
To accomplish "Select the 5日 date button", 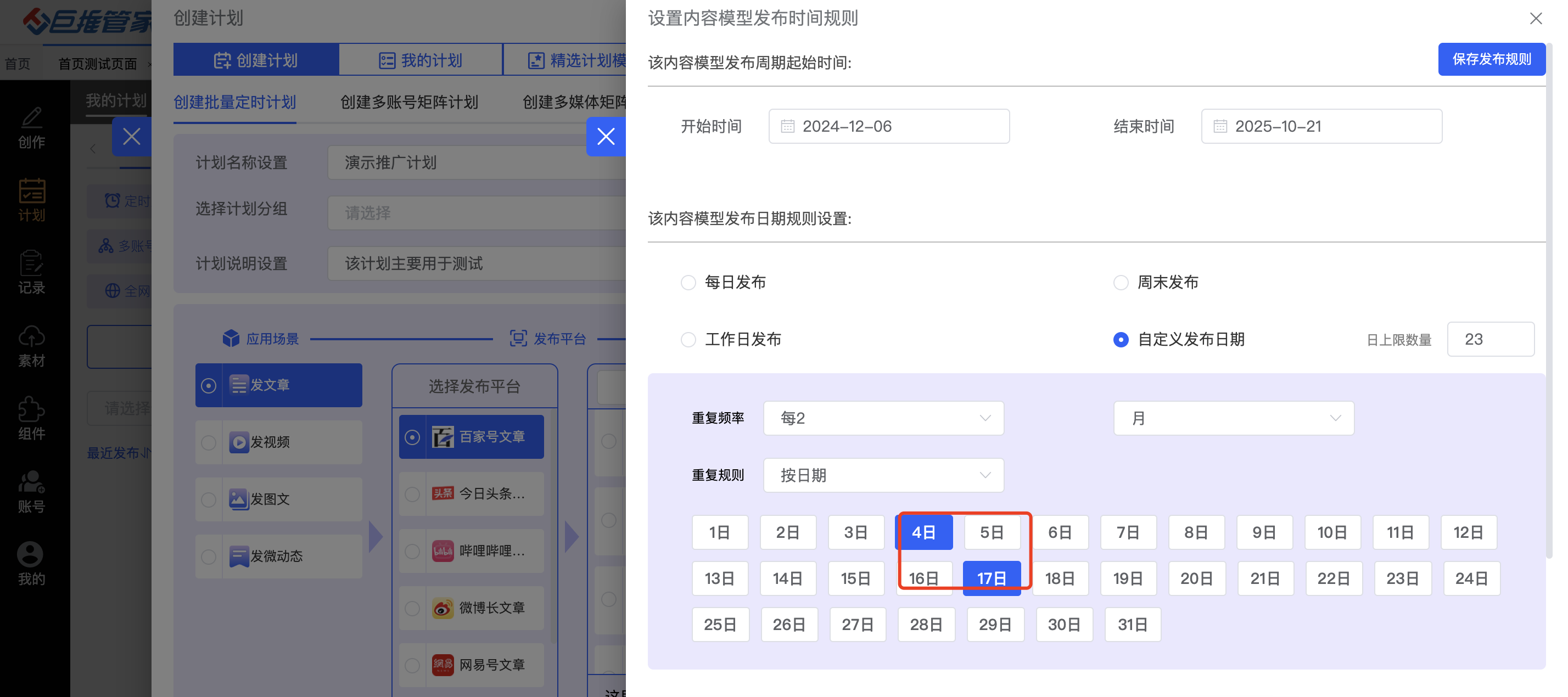I will click(992, 533).
